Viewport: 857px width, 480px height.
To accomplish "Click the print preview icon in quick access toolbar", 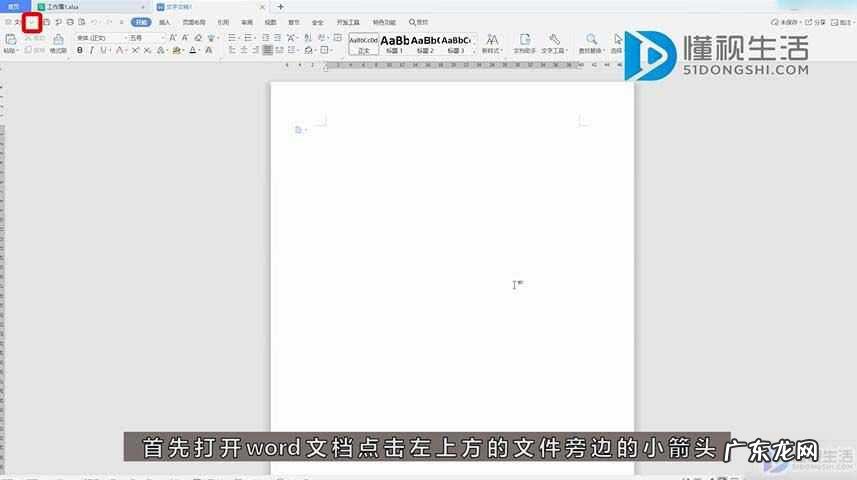I will (x=82, y=22).
